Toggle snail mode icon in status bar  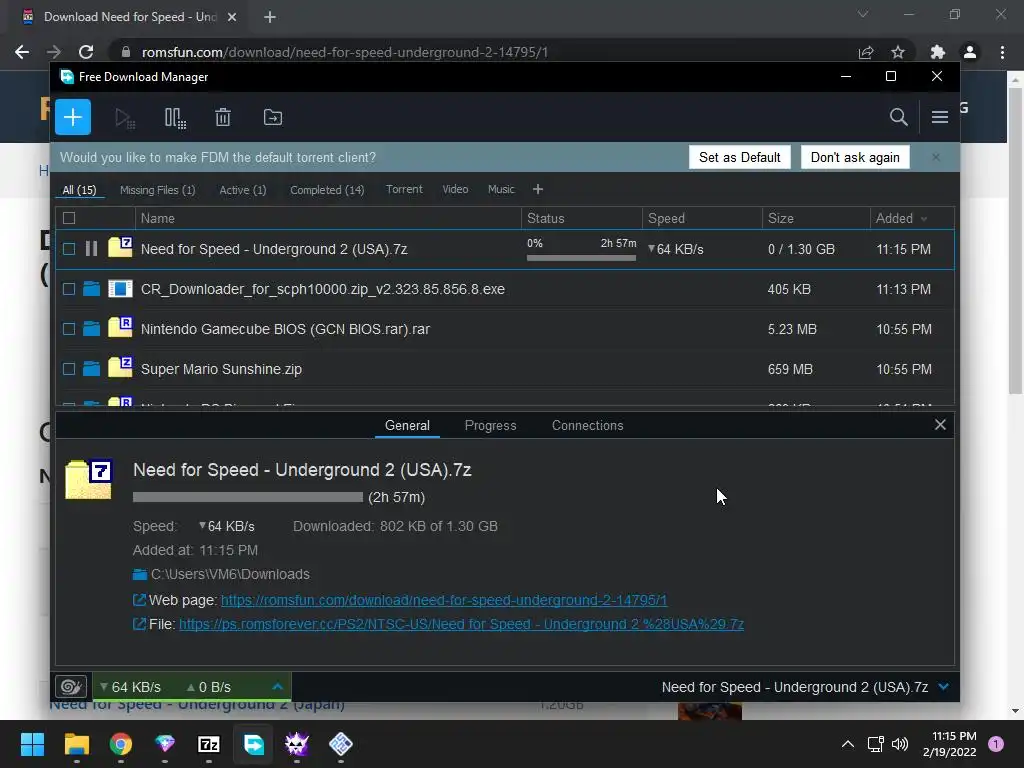(71, 687)
